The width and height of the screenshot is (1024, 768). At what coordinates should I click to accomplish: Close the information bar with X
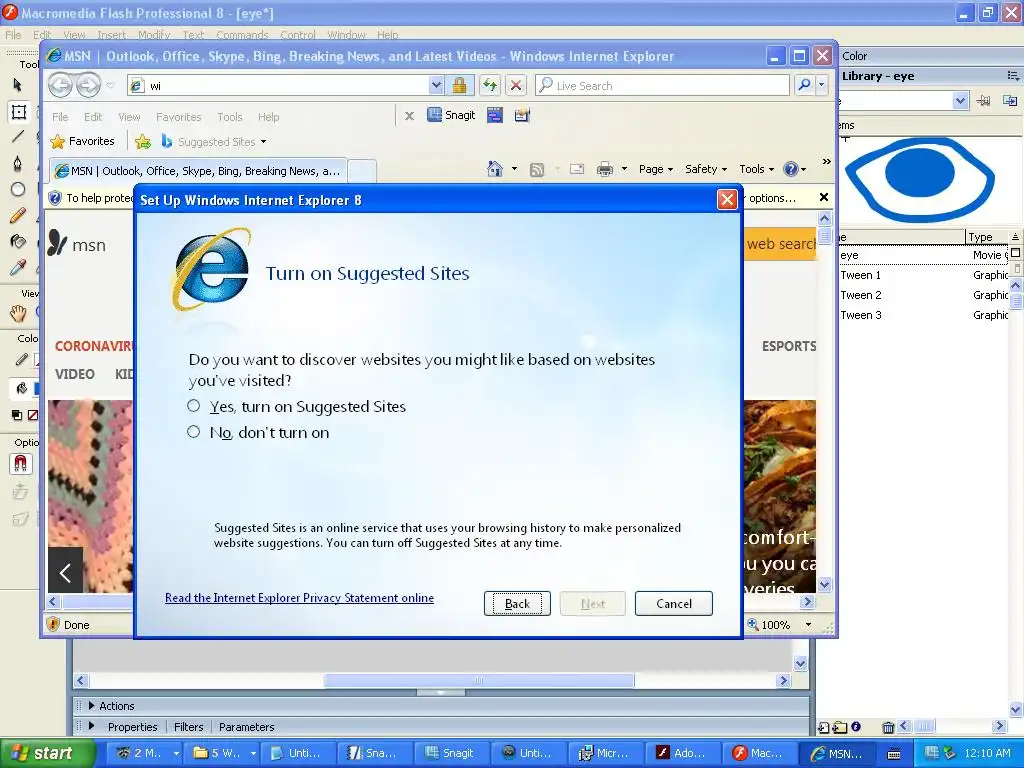[x=824, y=197]
